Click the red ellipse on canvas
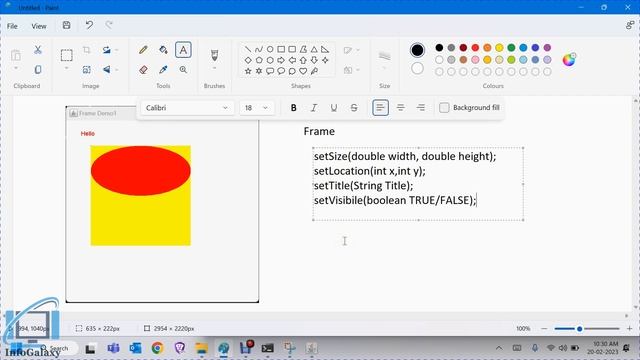The height and width of the screenshot is (360, 640). [140, 171]
